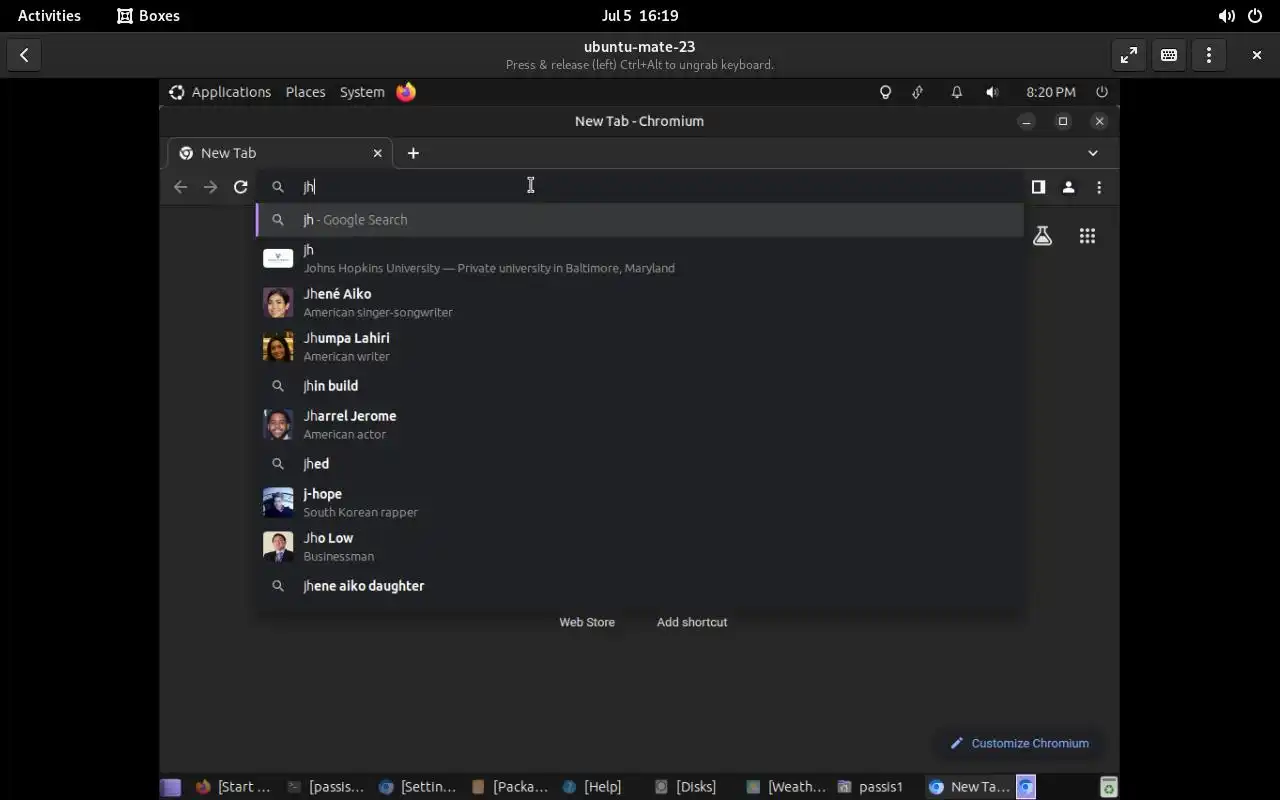Close the New Tab tab
Screen dimensions: 1280x800
pos(377,153)
